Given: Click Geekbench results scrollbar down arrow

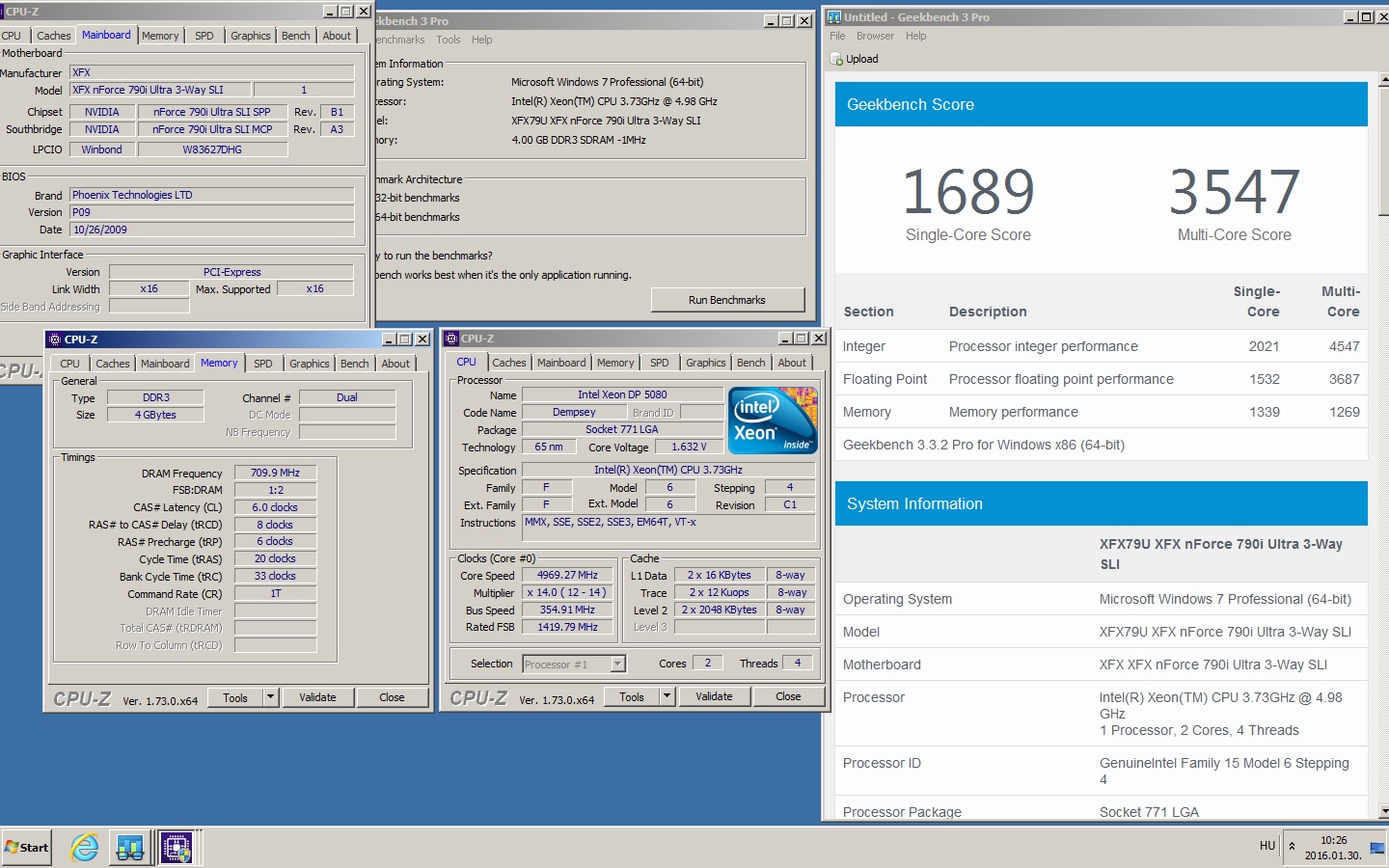Looking at the screenshot, I should 1383,811.
